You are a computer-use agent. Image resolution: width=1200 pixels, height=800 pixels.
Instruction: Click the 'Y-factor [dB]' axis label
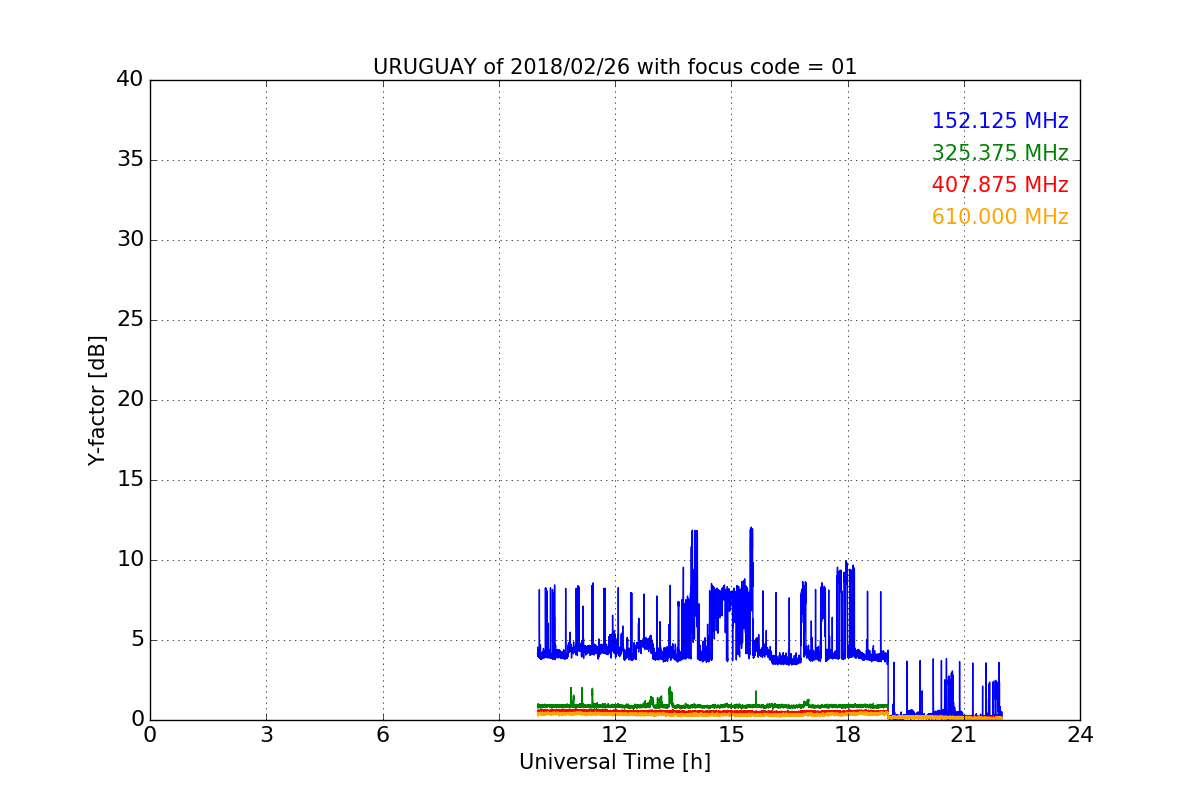97,400
